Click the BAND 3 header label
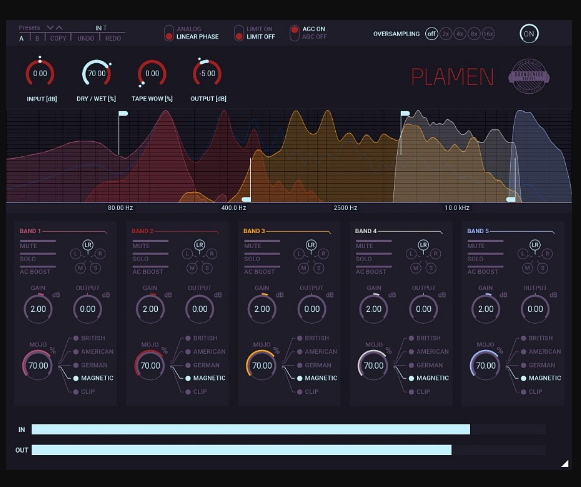The height and width of the screenshot is (487, 581). tap(254, 231)
